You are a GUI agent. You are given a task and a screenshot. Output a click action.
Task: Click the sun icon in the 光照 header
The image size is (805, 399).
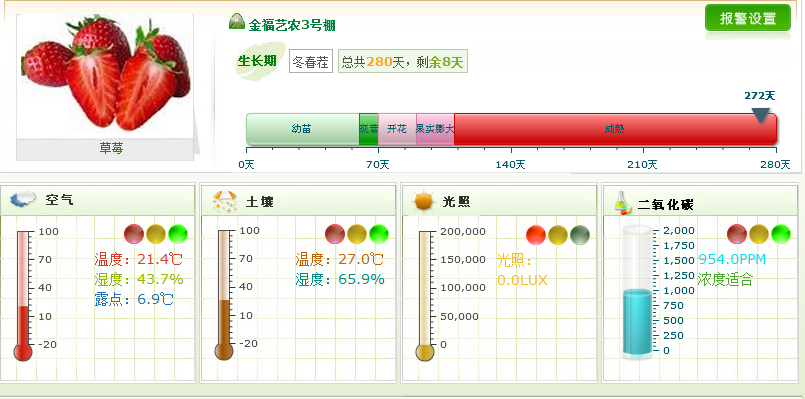tap(425, 201)
